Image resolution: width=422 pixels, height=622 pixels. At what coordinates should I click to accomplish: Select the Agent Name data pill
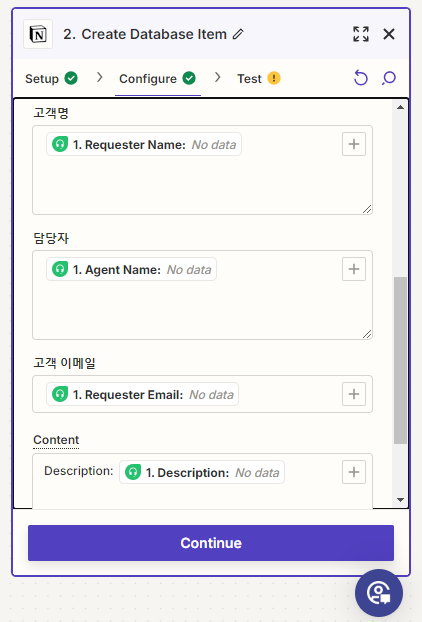click(131, 269)
